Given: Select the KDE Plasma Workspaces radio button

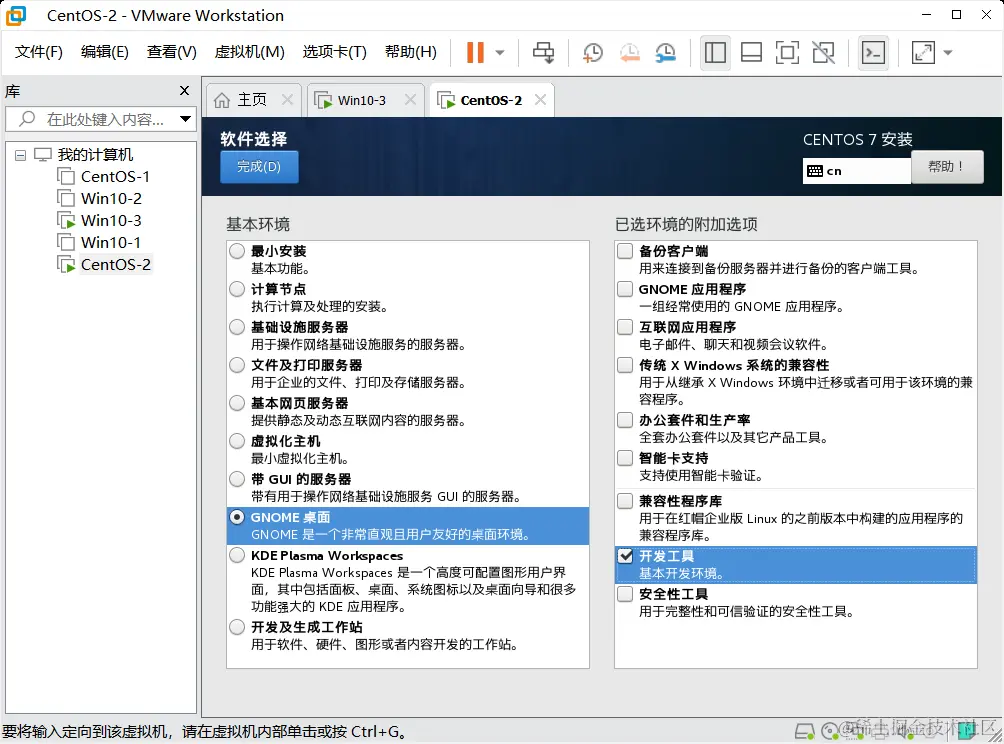Looking at the screenshot, I should (x=237, y=555).
